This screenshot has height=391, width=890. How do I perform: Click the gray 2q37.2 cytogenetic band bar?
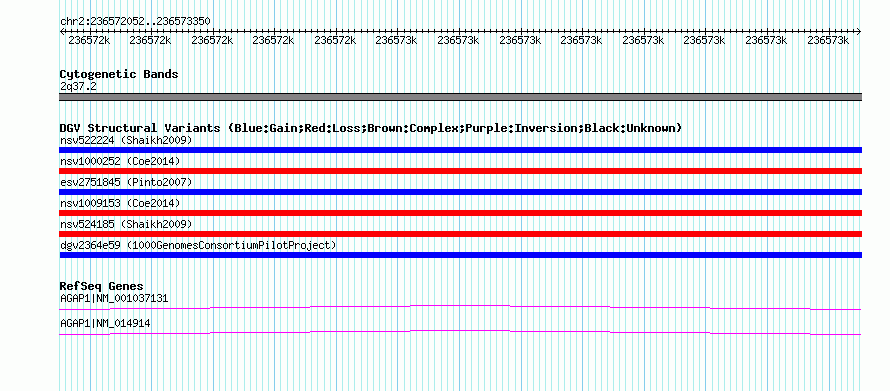tap(460, 97)
